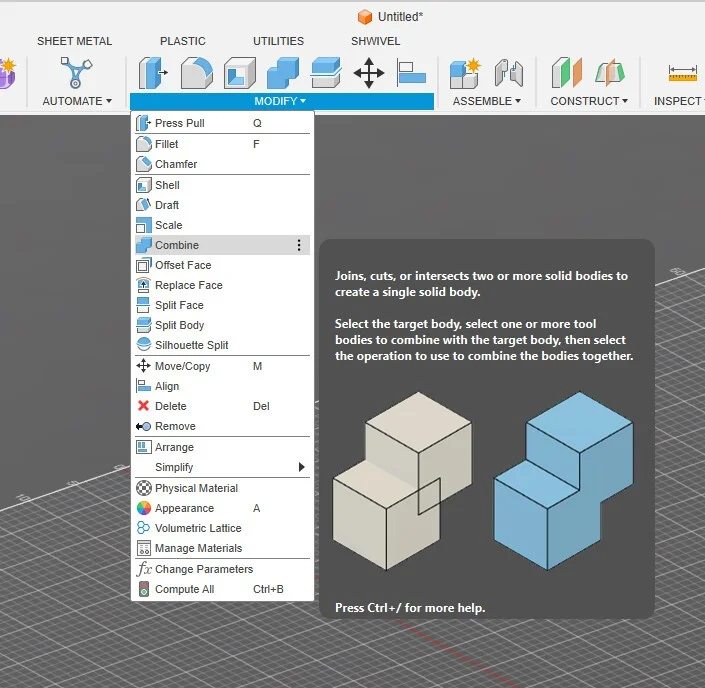This screenshot has width=705, height=688.
Task: Open the ASSEMBLE dropdown
Action: tap(487, 101)
